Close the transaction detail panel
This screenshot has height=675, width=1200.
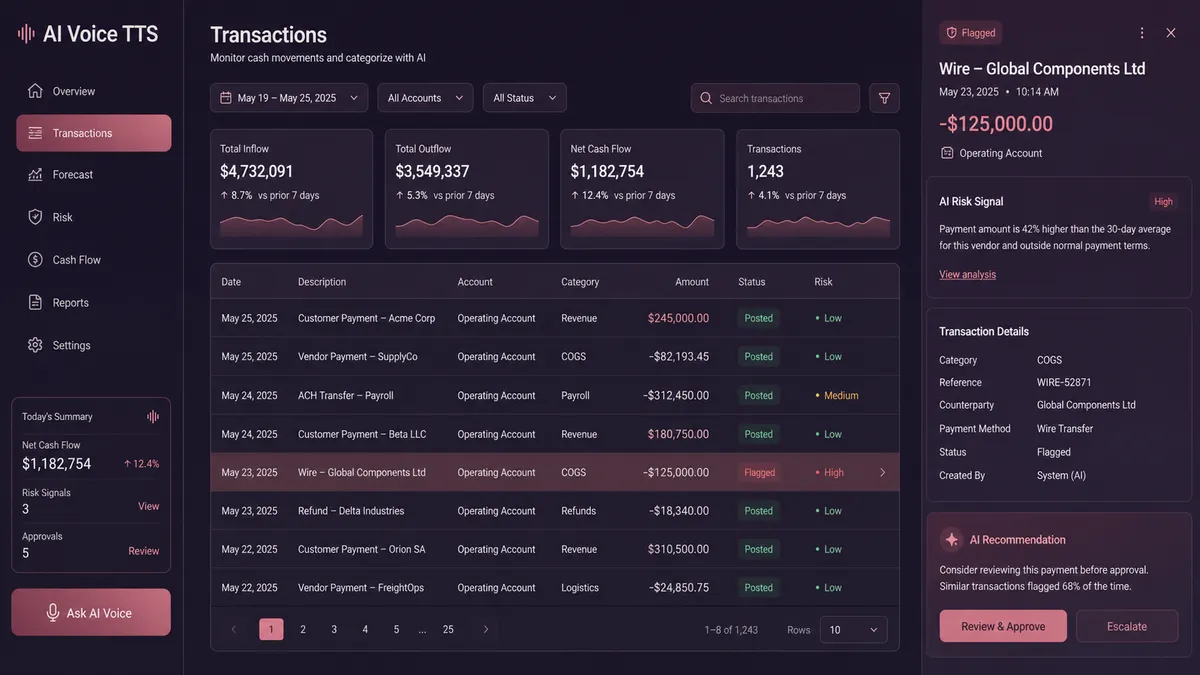(x=1171, y=33)
